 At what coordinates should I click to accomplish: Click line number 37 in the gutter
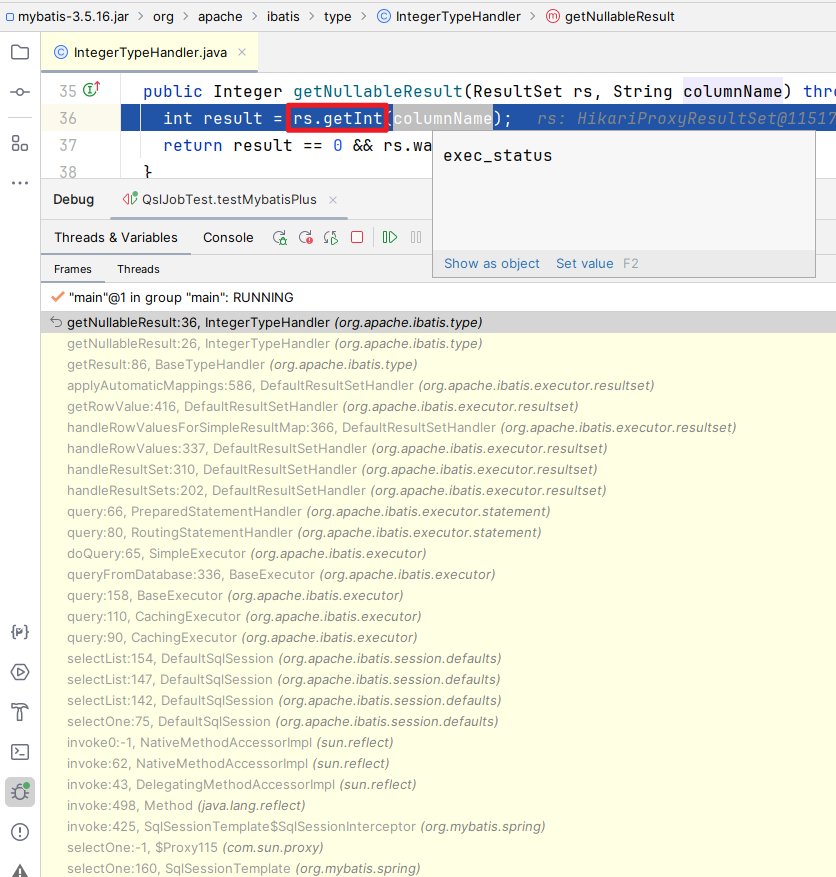[x=68, y=145]
